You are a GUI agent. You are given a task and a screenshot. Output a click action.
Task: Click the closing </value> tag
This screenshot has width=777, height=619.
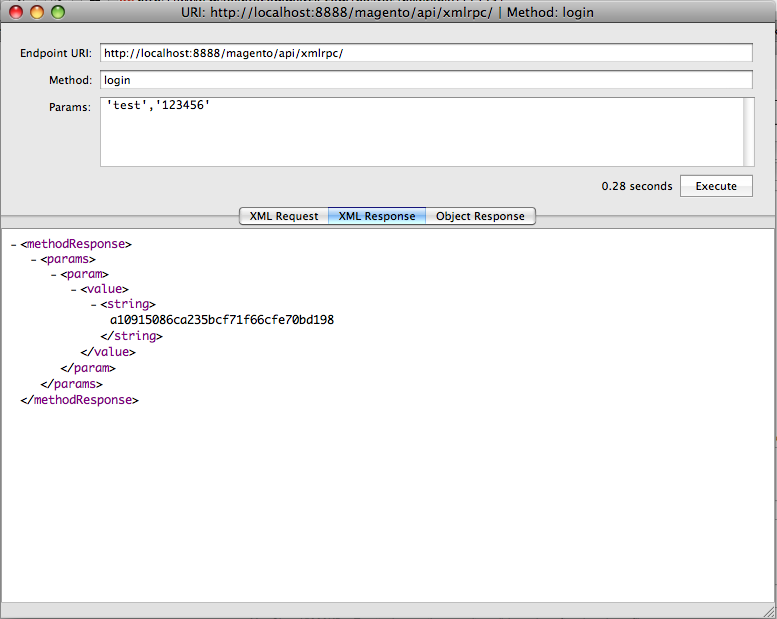coord(108,352)
